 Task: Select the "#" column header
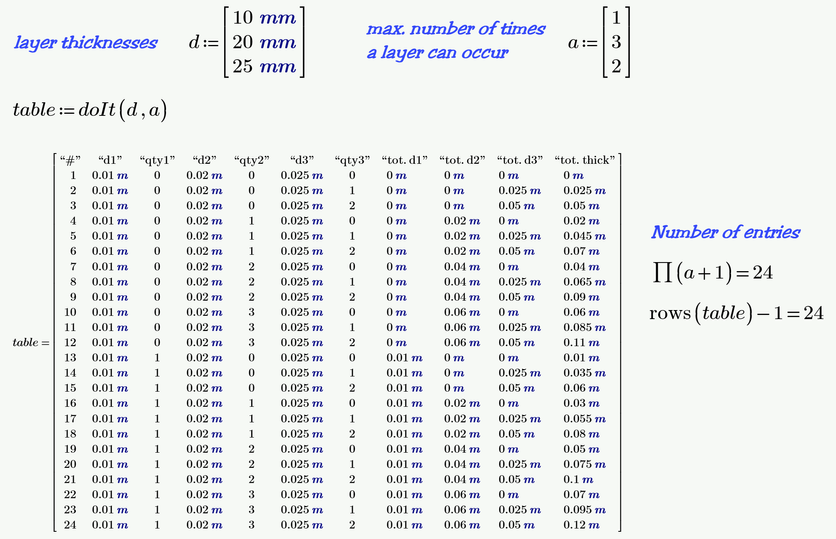[70, 160]
